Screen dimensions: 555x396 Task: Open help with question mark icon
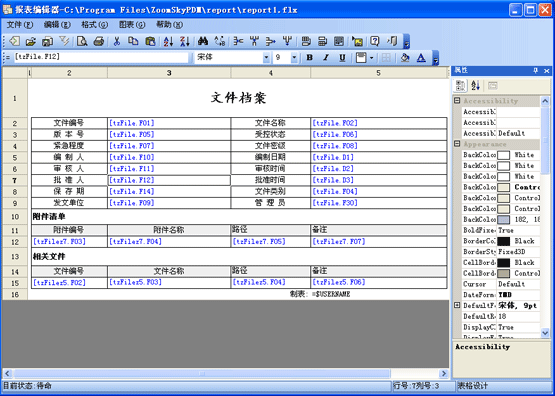(x=374, y=41)
